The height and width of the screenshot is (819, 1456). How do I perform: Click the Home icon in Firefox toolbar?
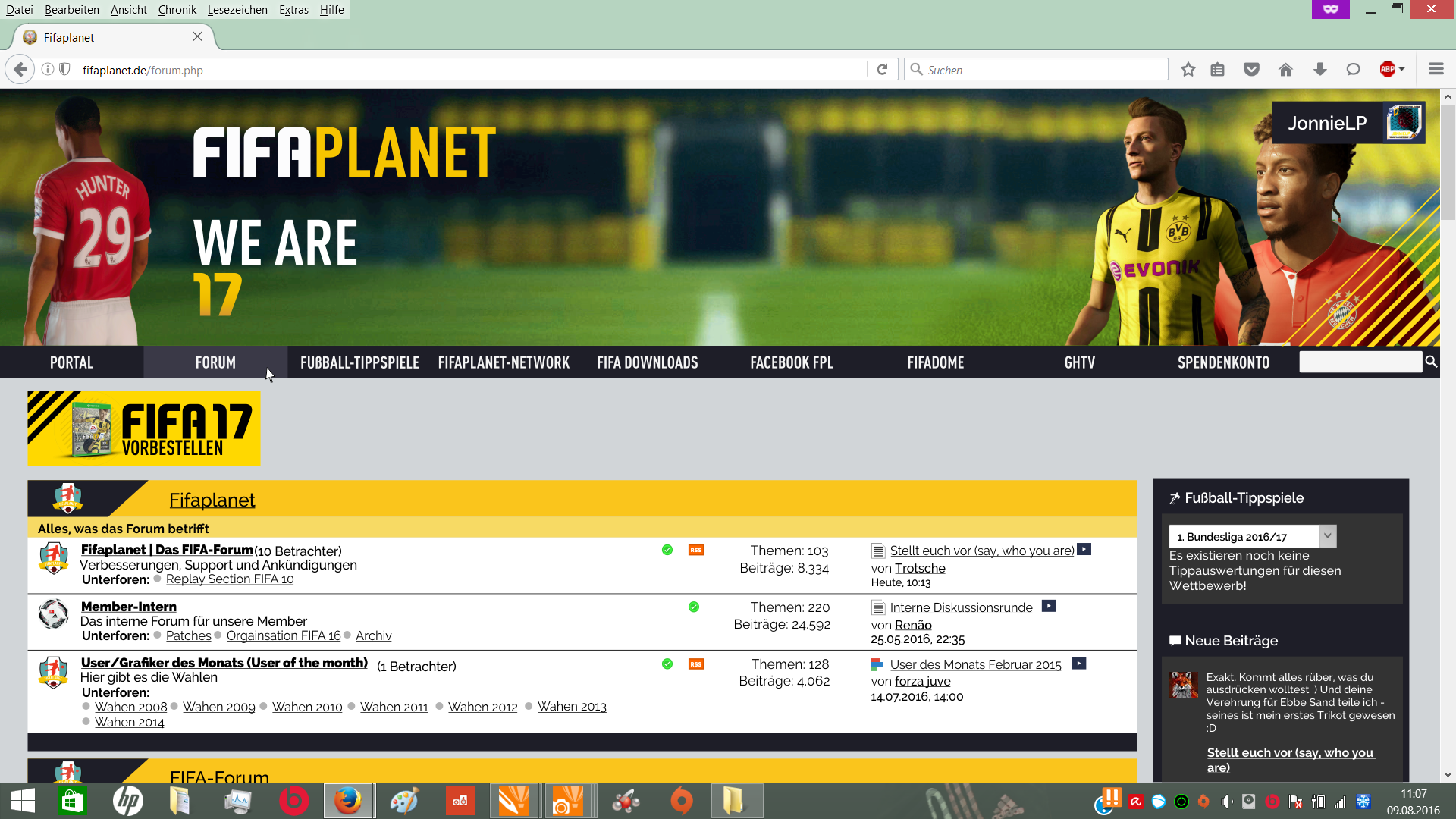pos(1285,70)
